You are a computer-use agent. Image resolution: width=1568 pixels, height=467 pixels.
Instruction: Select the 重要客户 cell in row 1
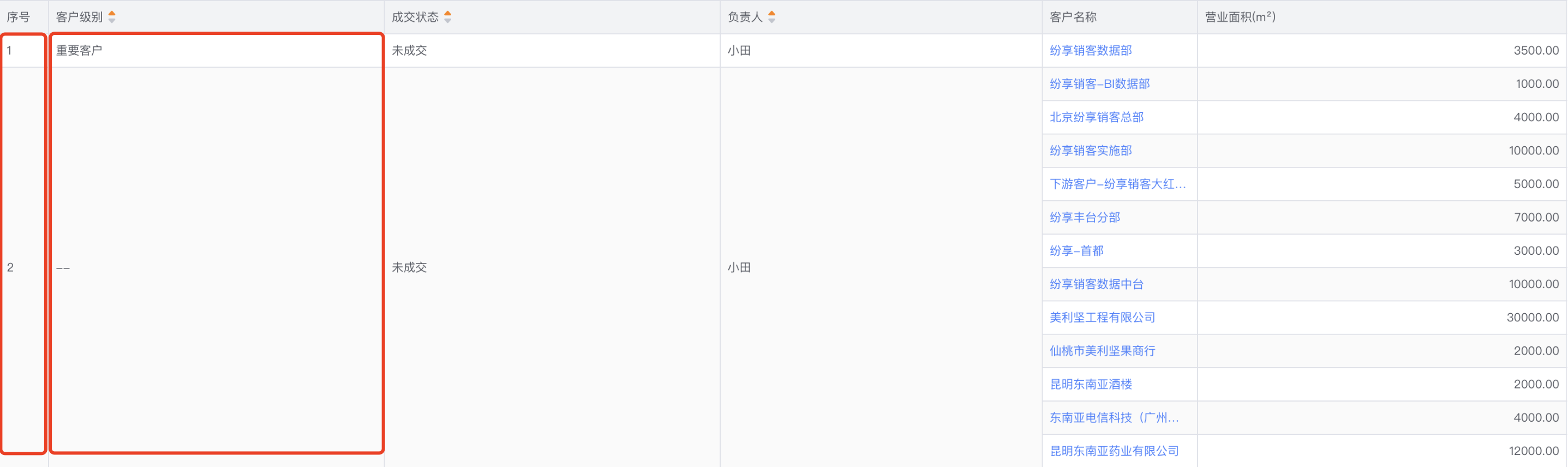[x=216, y=51]
